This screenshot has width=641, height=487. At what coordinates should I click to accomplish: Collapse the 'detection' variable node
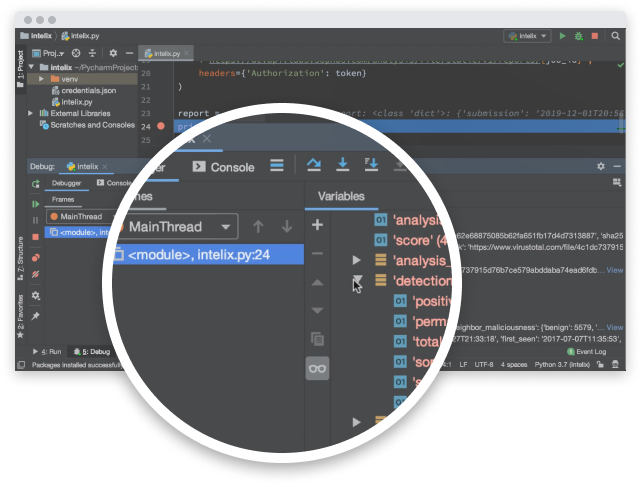tap(357, 282)
